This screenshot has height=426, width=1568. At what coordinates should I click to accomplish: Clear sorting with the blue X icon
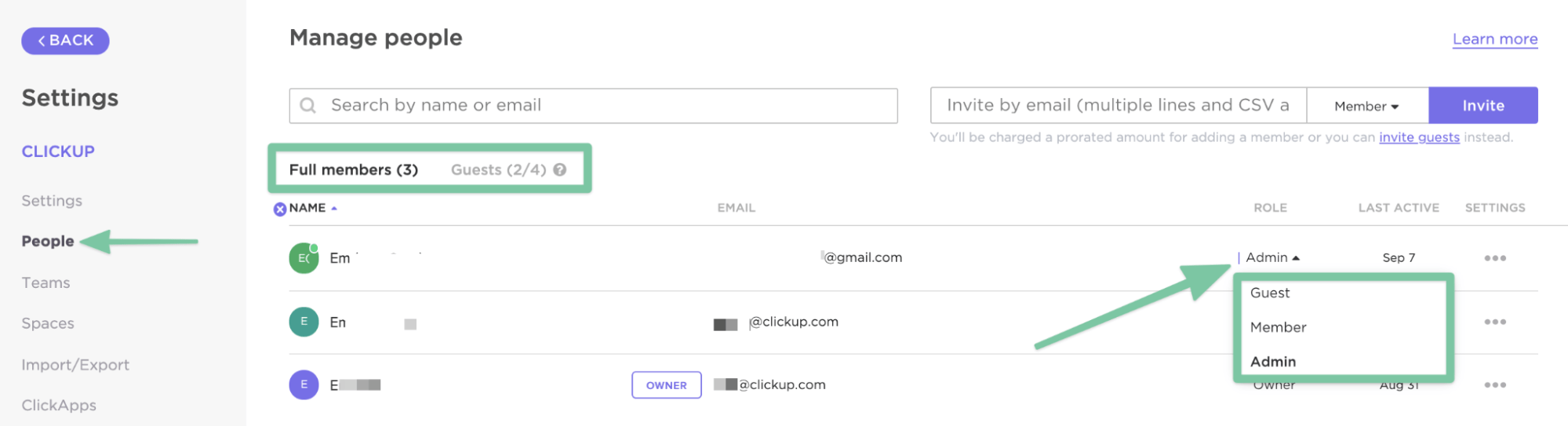coord(280,209)
